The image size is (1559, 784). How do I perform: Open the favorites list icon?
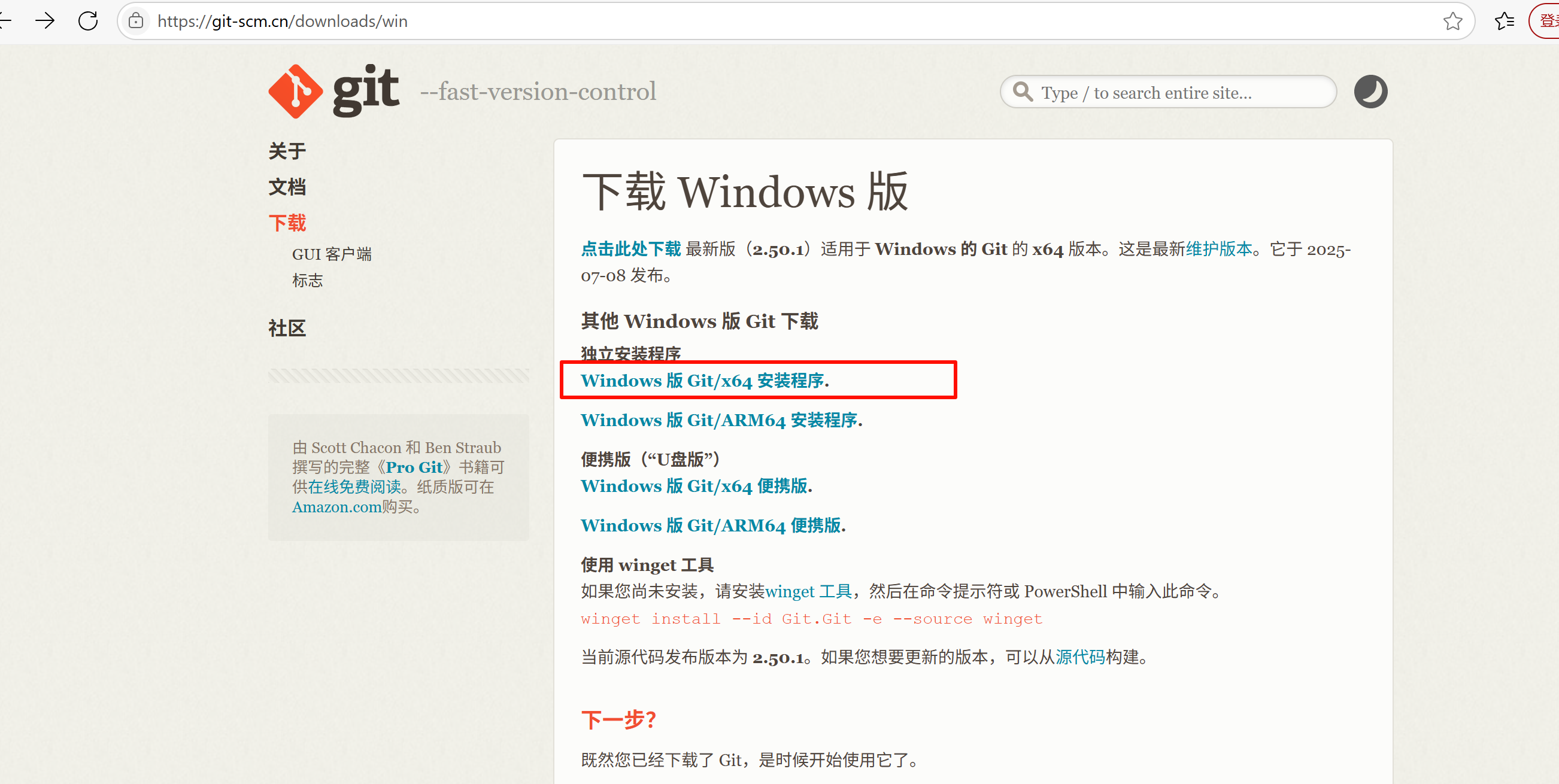1504,21
